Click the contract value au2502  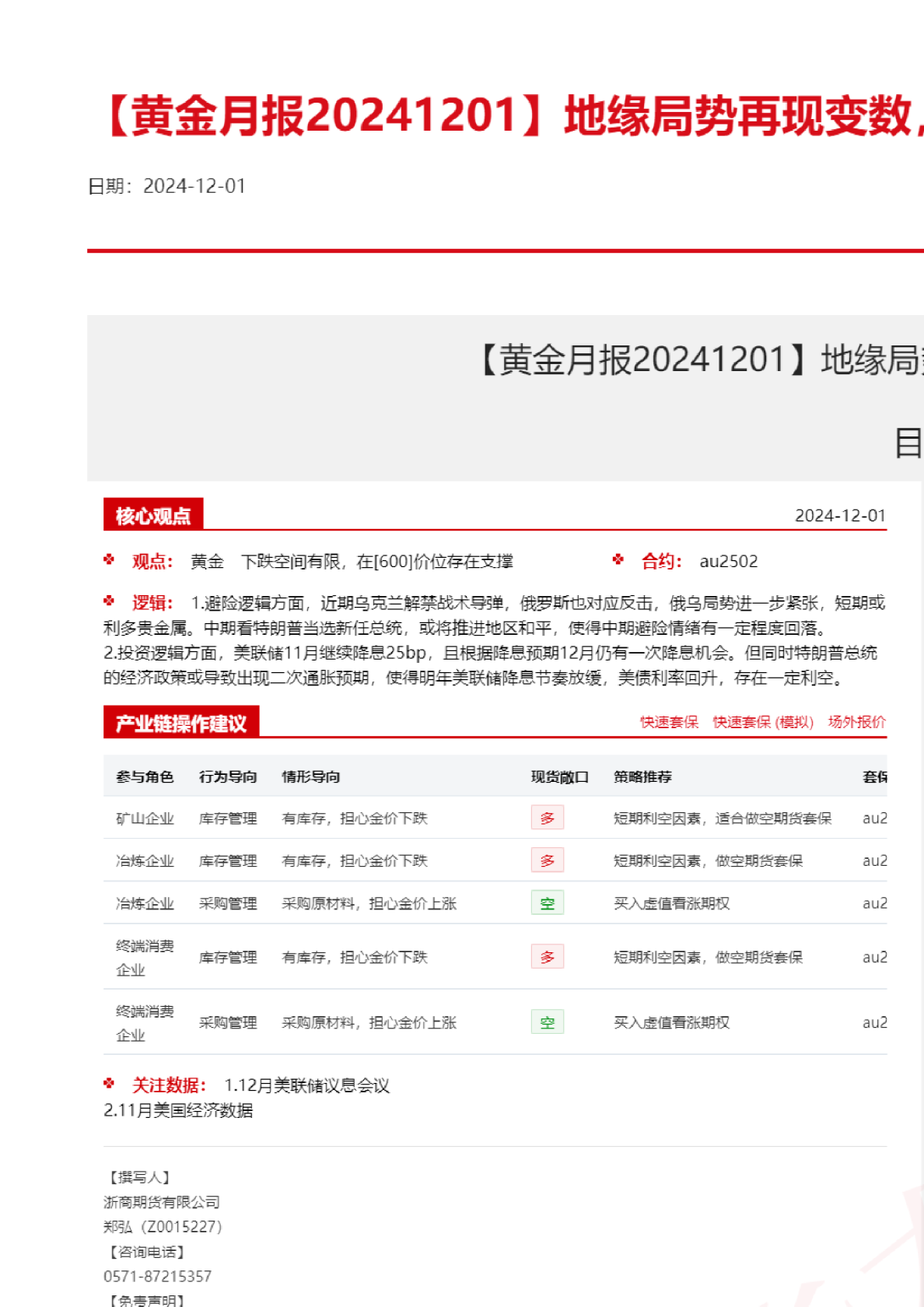click(729, 561)
